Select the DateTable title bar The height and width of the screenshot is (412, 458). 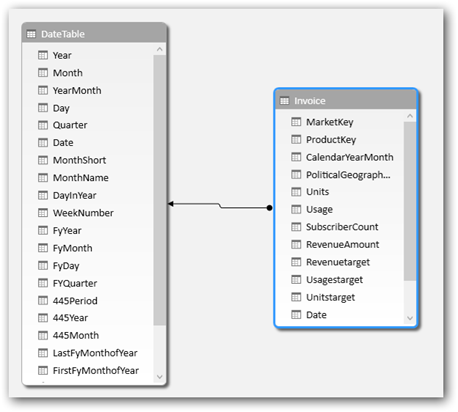(x=94, y=34)
